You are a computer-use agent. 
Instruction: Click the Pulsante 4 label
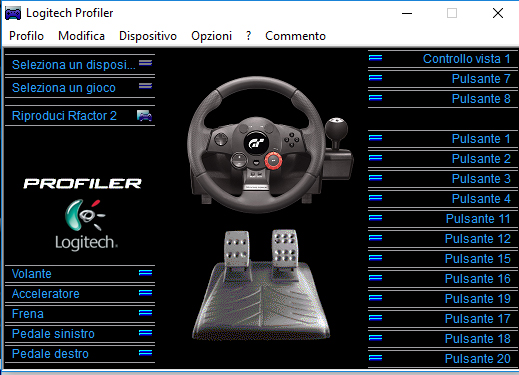pos(481,199)
